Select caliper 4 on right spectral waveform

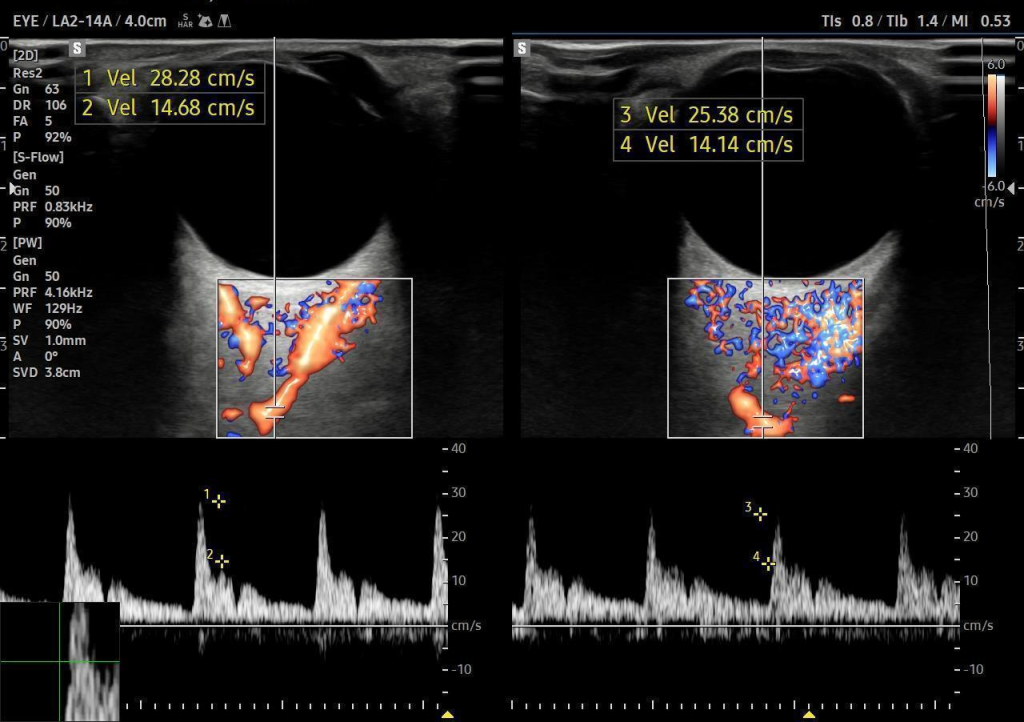768,563
